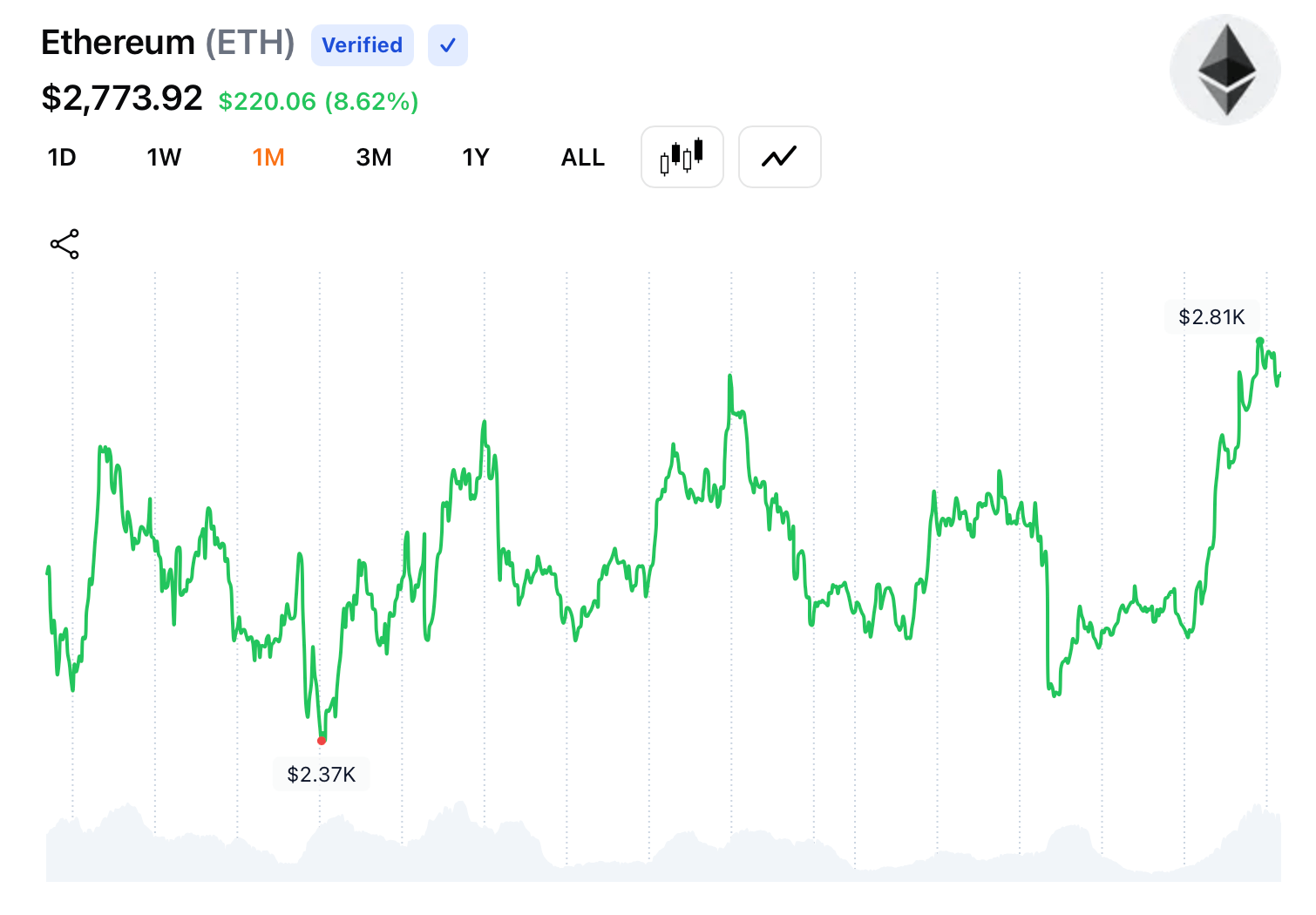Click the Ethereum (ETH) title

pos(168,42)
